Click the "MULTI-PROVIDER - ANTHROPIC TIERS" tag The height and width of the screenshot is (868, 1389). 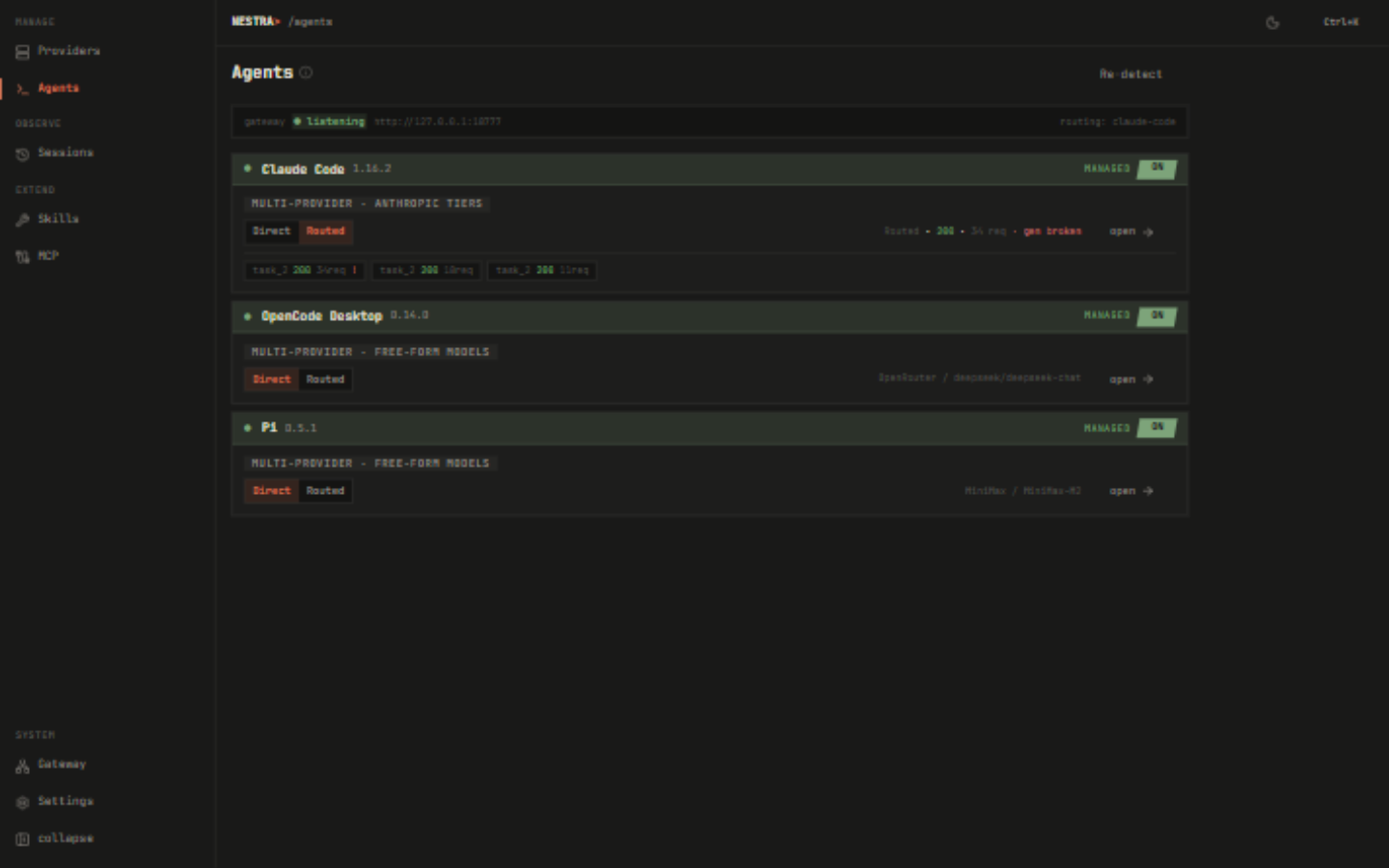click(367, 203)
